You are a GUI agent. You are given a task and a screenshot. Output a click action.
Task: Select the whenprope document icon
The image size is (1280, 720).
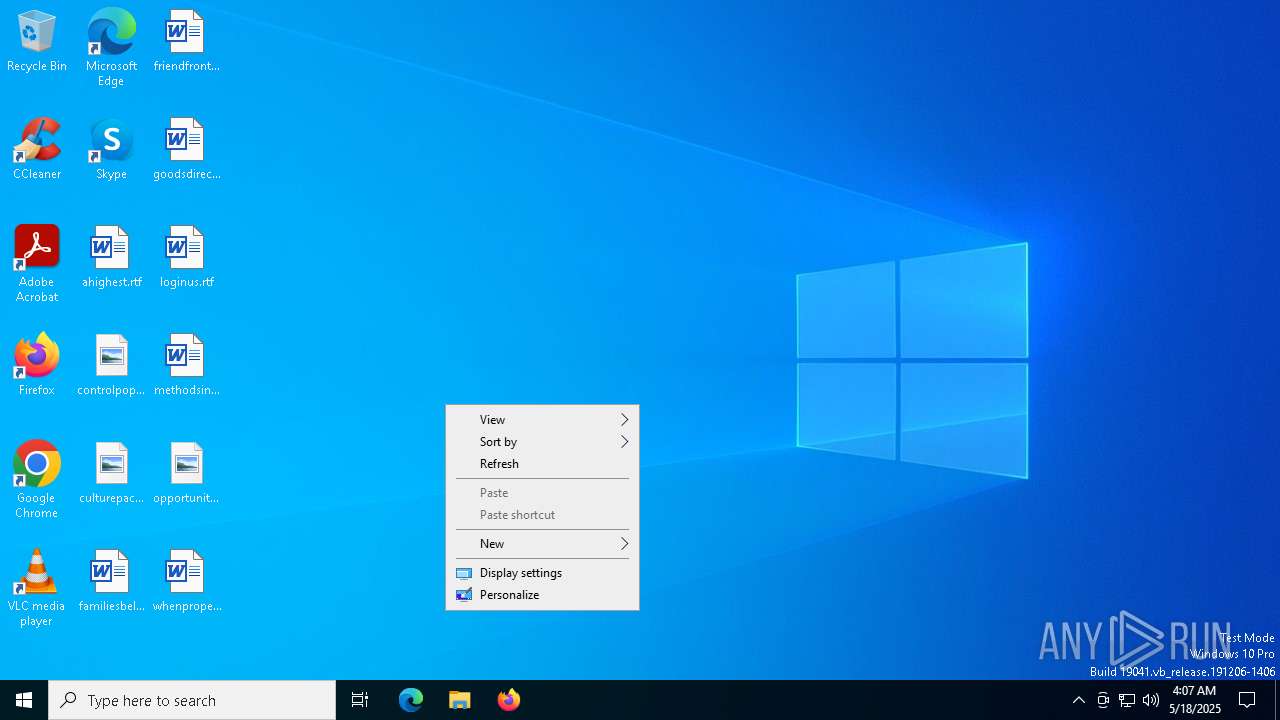click(186, 582)
